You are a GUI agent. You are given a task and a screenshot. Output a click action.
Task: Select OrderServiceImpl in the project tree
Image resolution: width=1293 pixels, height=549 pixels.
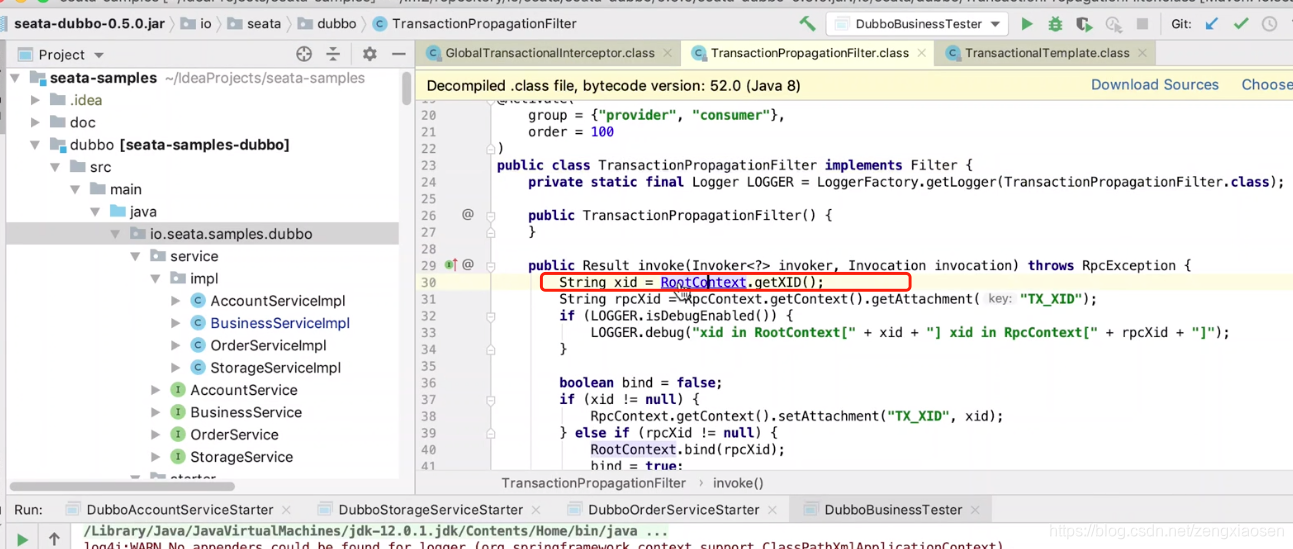point(268,345)
